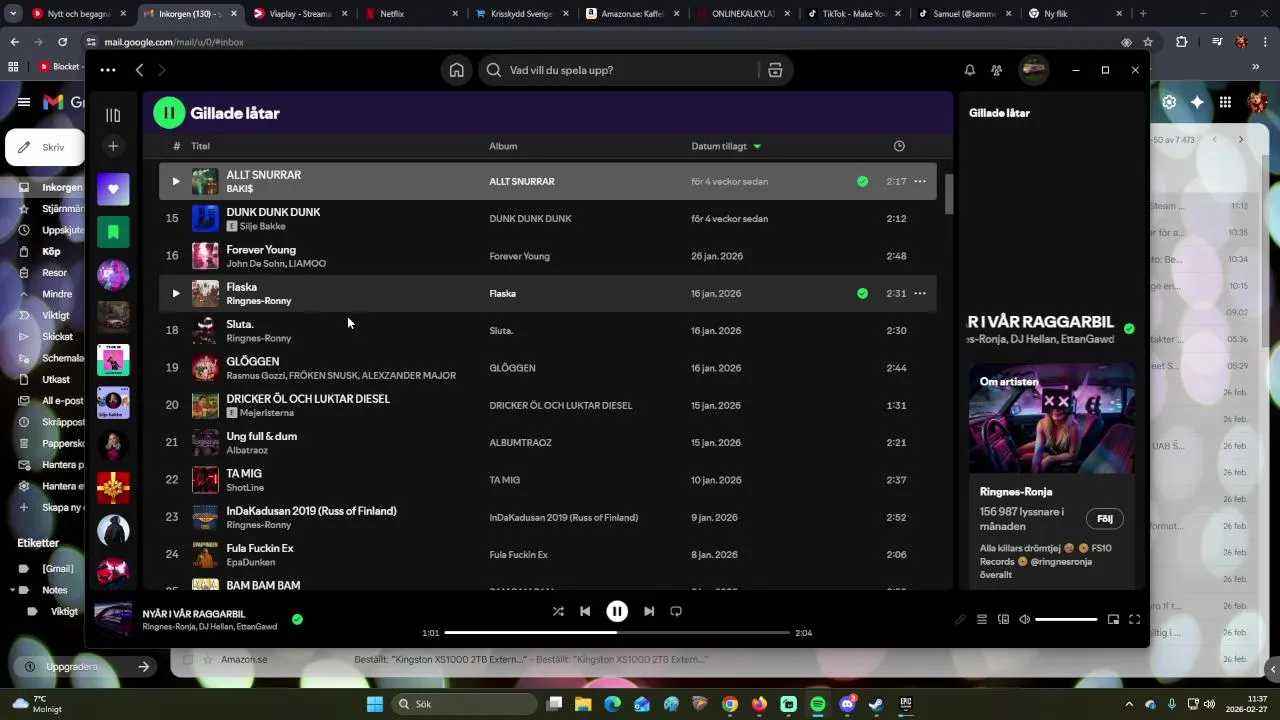
Task: Skip to previous track
Action: (585, 611)
